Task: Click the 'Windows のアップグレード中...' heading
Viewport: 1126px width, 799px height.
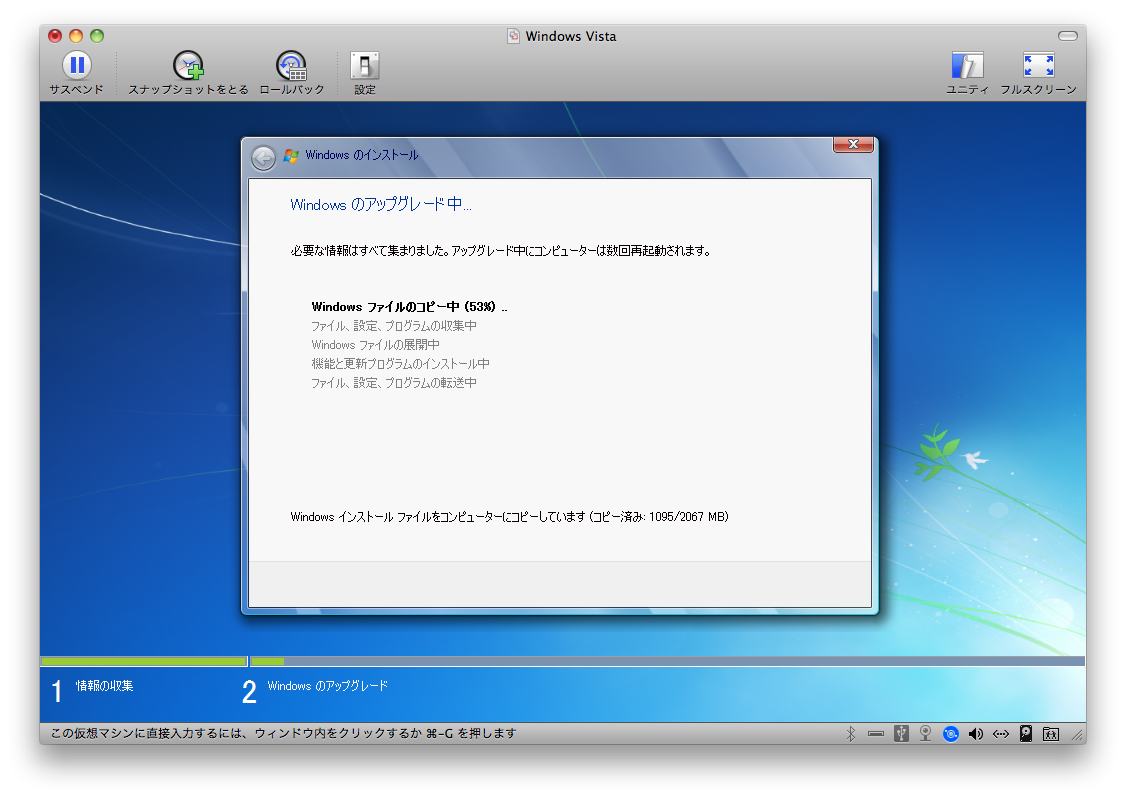Action: 381,205
